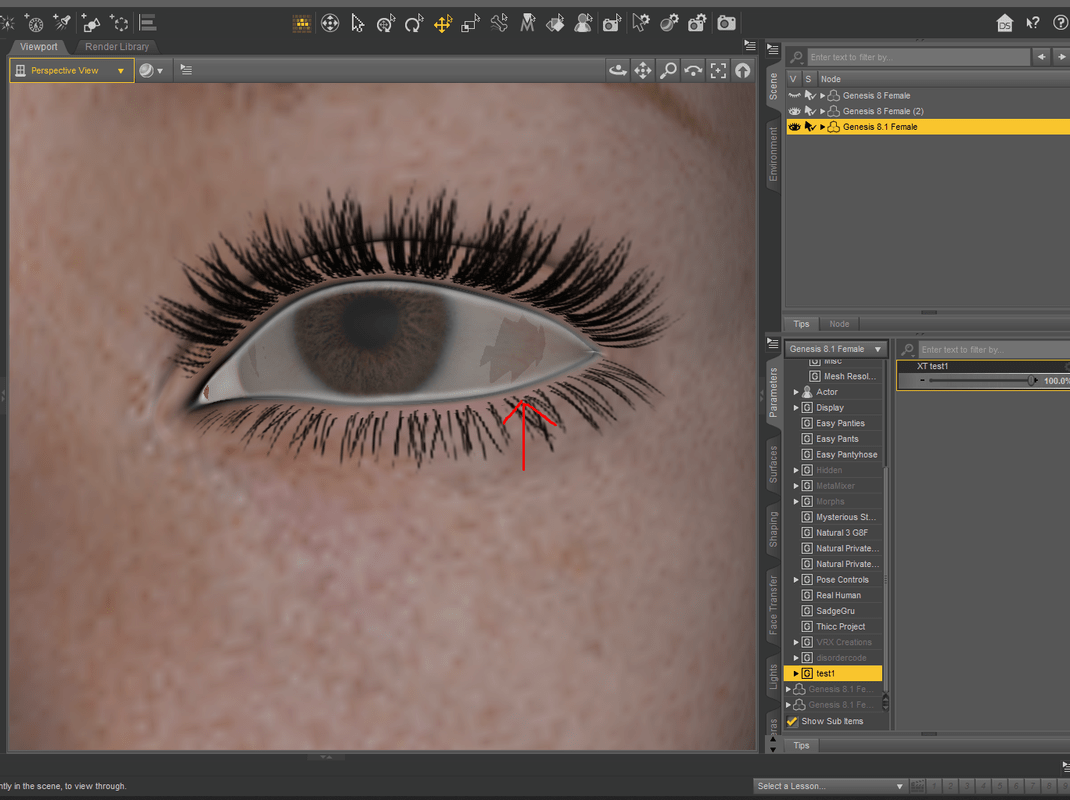The image size is (1070, 800).
Task: Activate the Rotate tool in toolbar
Action: (414, 24)
